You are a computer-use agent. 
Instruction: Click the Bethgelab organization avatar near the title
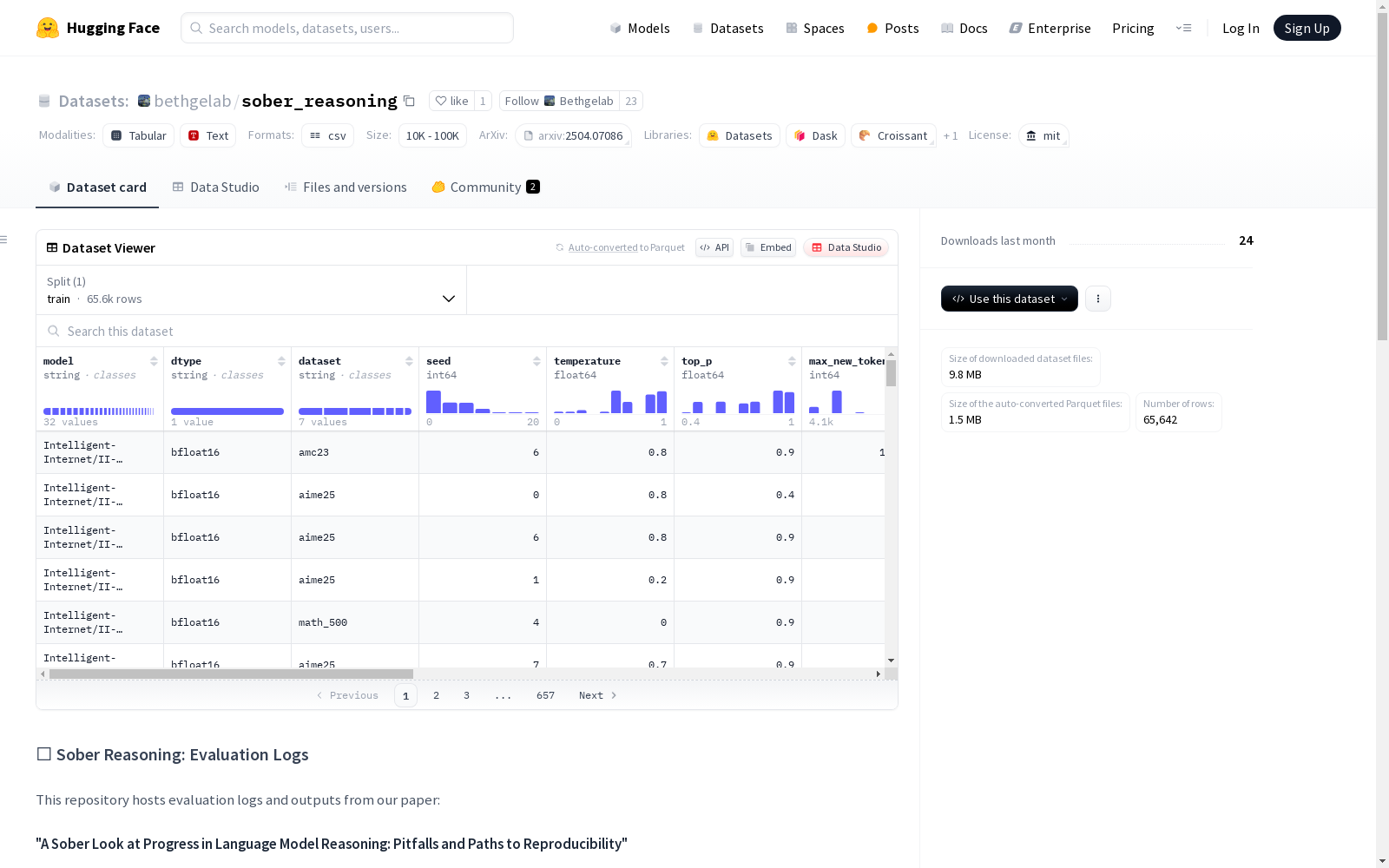tap(144, 101)
